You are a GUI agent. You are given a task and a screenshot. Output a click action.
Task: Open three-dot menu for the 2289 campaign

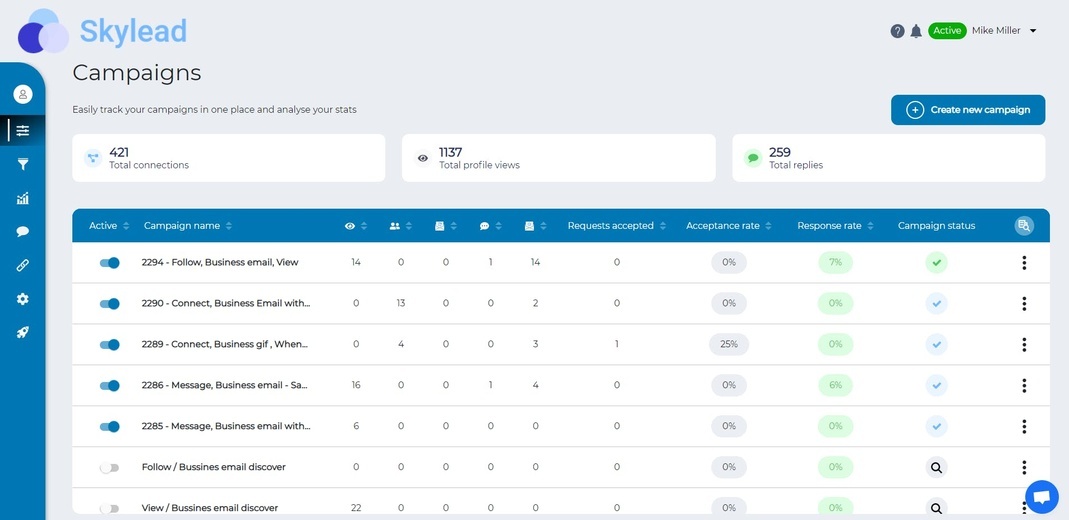[1024, 345]
